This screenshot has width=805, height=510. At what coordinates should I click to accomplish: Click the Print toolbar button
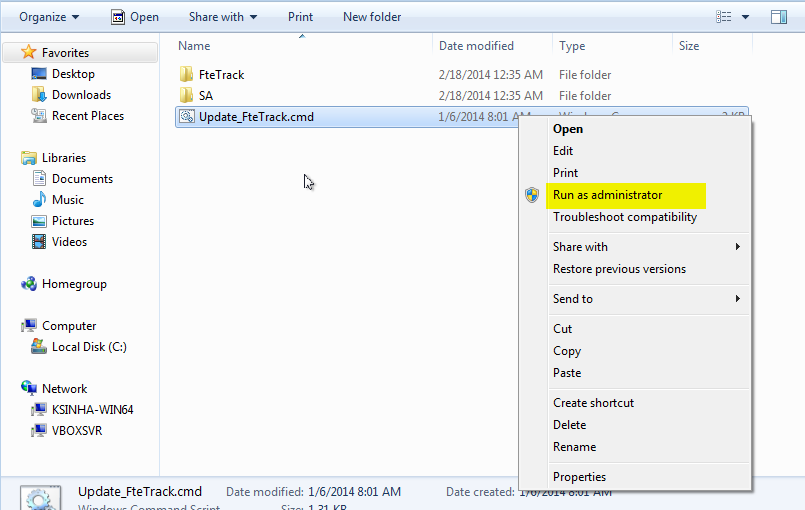[300, 17]
